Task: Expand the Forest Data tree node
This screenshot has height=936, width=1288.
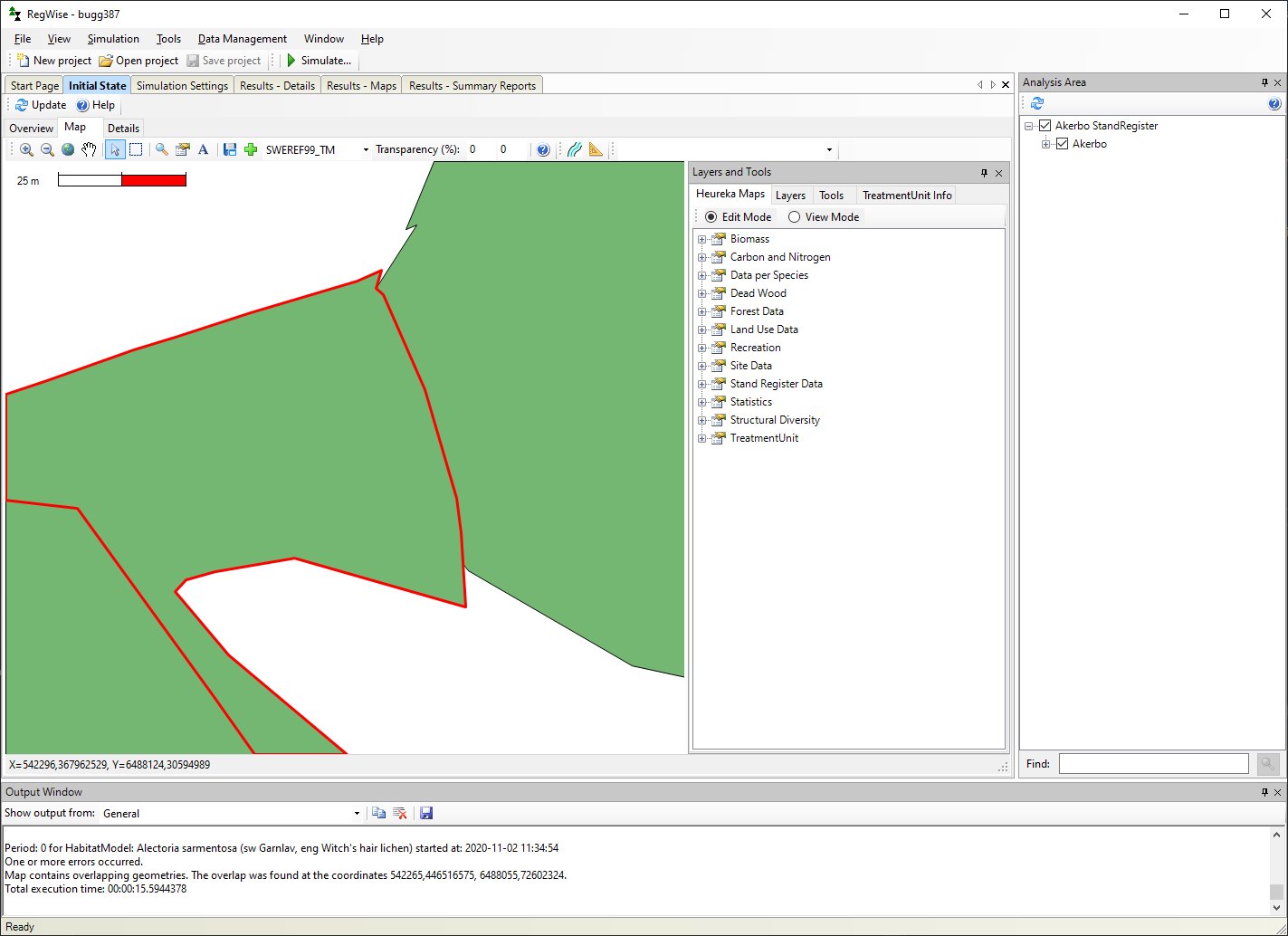Action: click(x=701, y=311)
